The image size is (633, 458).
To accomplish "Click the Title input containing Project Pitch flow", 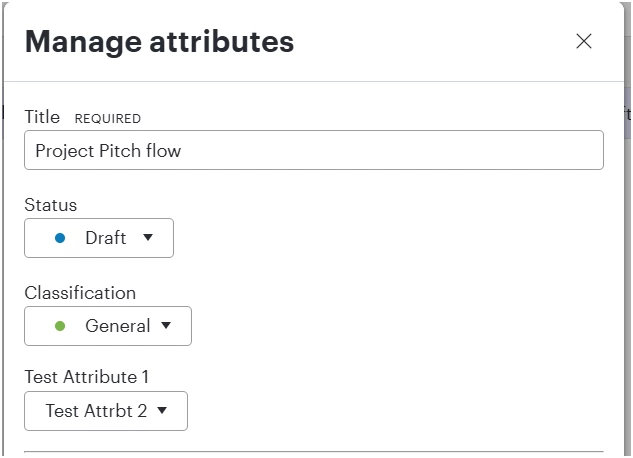I will (314, 150).
